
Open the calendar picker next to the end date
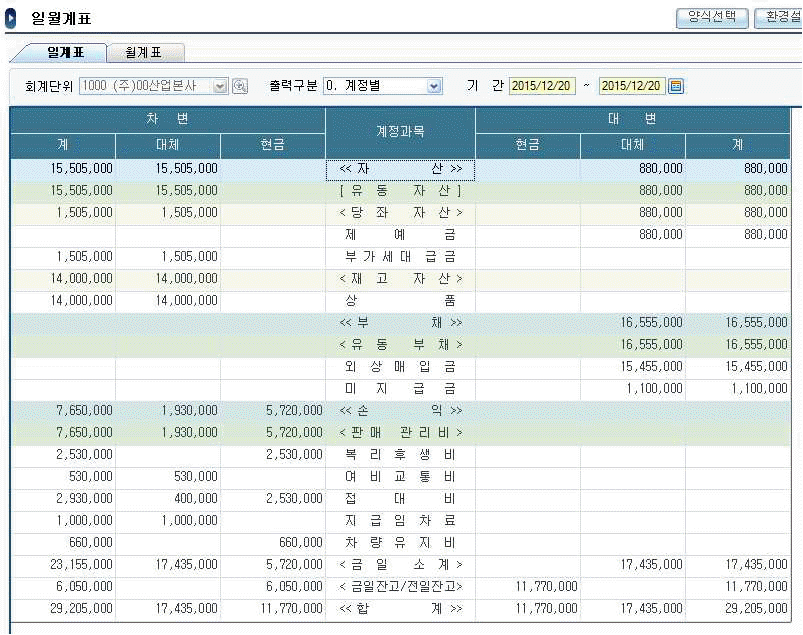676,86
